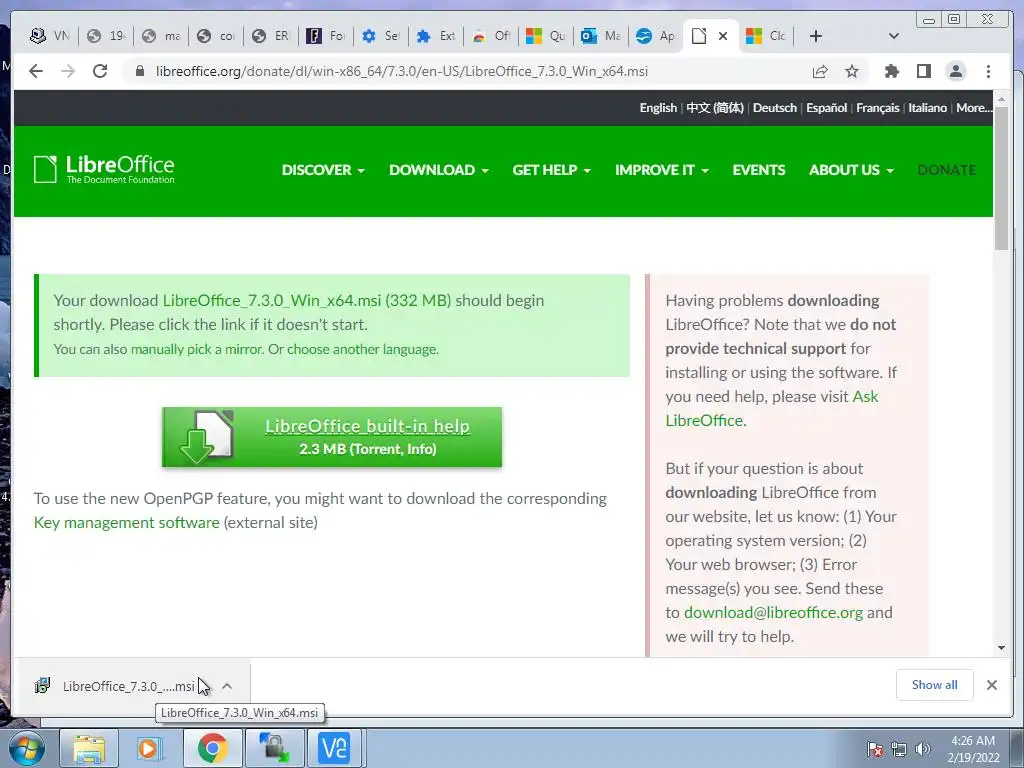This screenshot has width=1024, height=768.
Task: Click the forward navigation arrow
Action: point(68,71)
